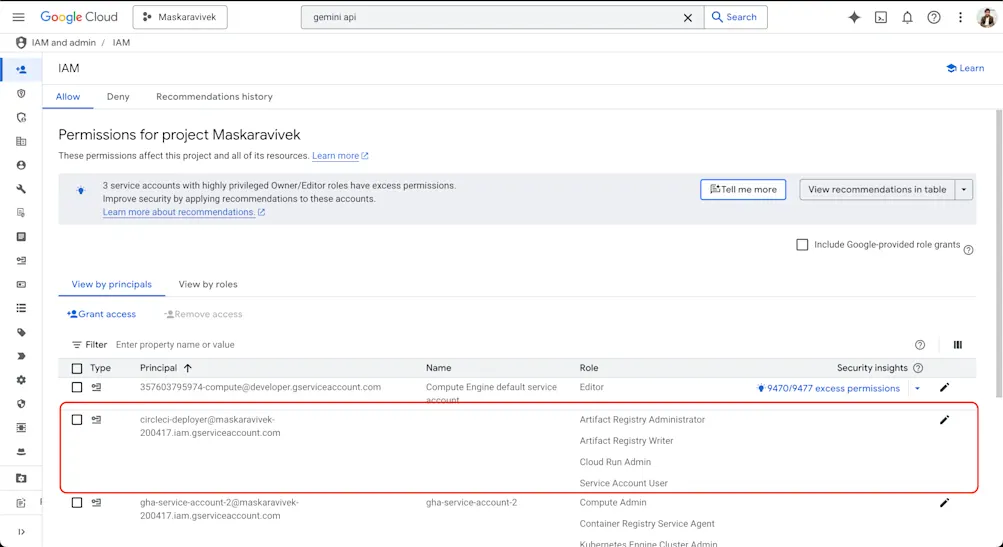
Task: Click the Search button
Action: pyautogui.click(x=735, y=17)
